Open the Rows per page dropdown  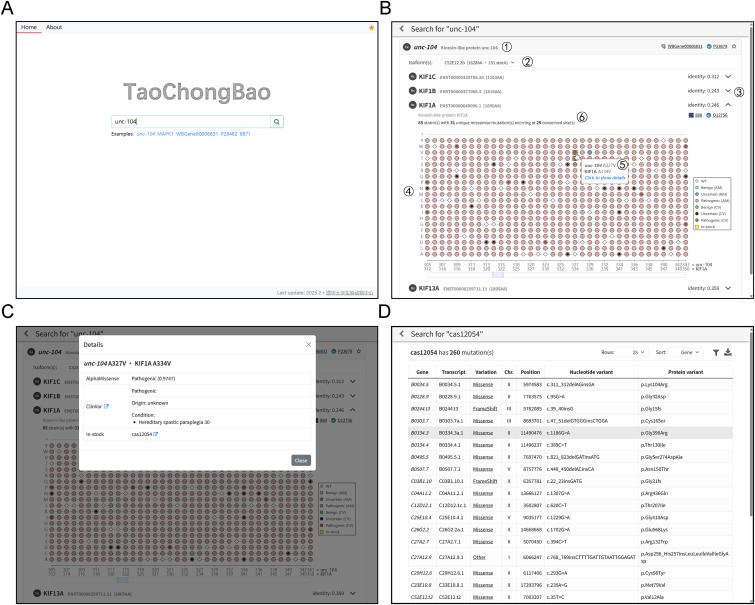pos(632,353)
